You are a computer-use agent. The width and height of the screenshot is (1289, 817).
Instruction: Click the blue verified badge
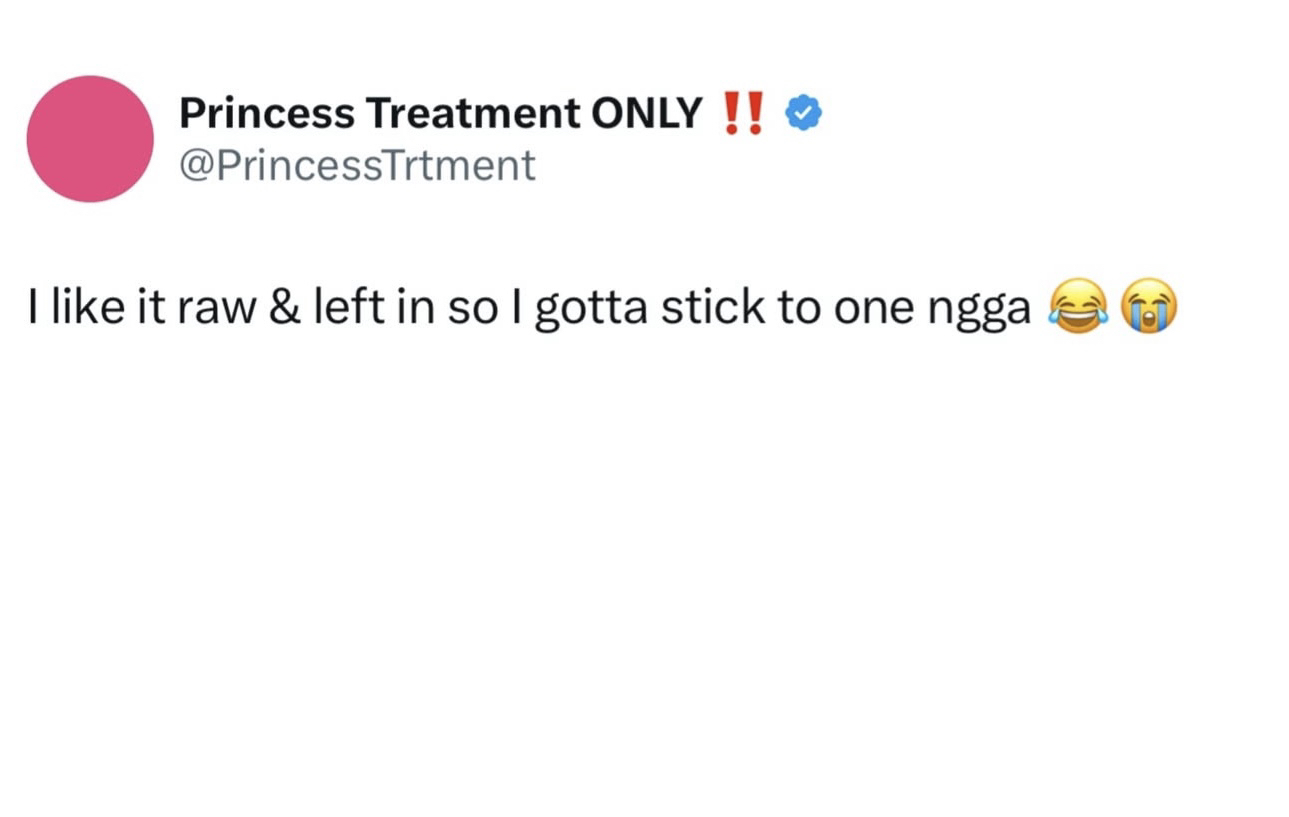point(803,114)
